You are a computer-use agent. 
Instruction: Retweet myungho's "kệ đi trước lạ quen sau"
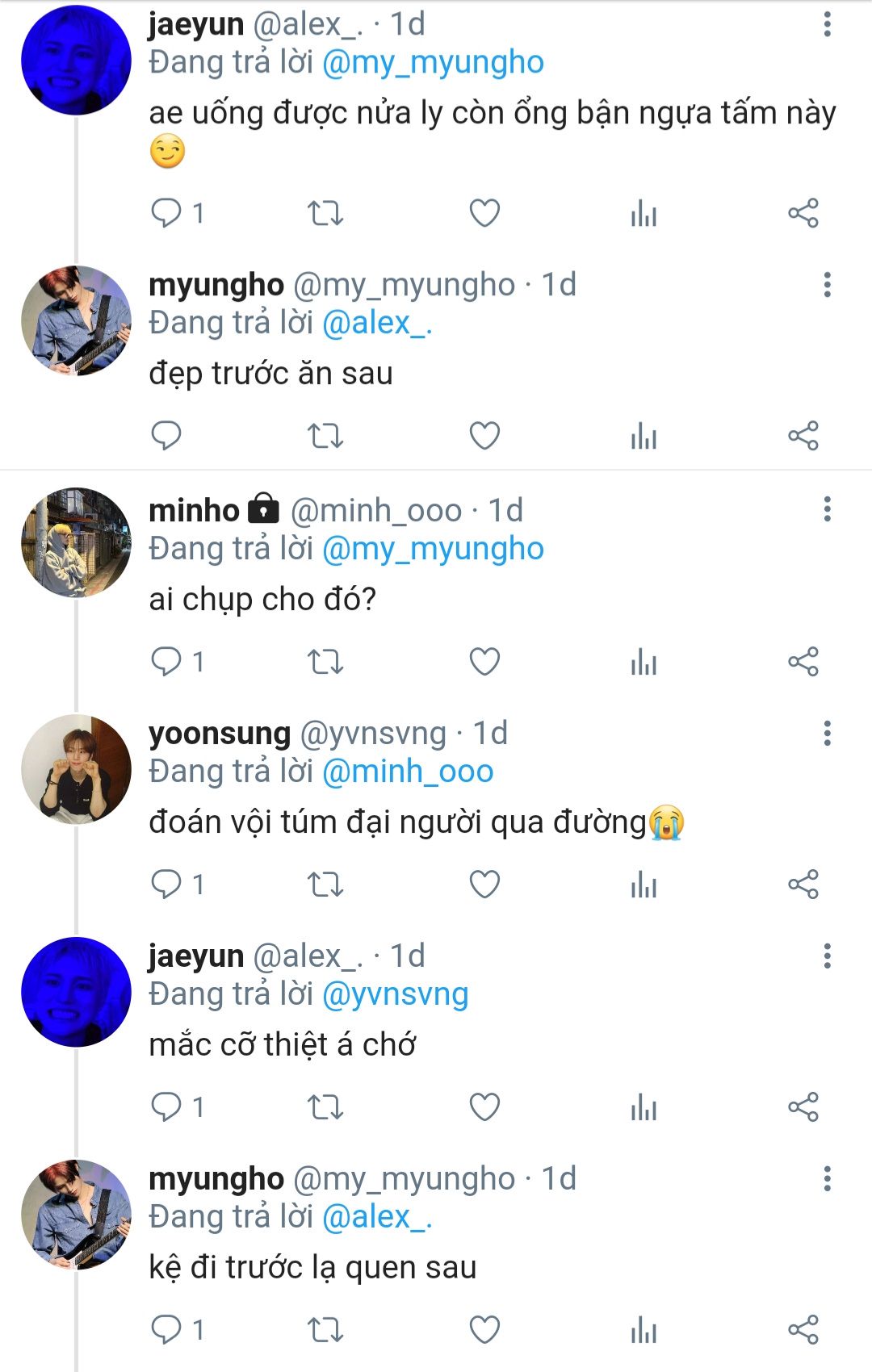tap(325, 1330)
